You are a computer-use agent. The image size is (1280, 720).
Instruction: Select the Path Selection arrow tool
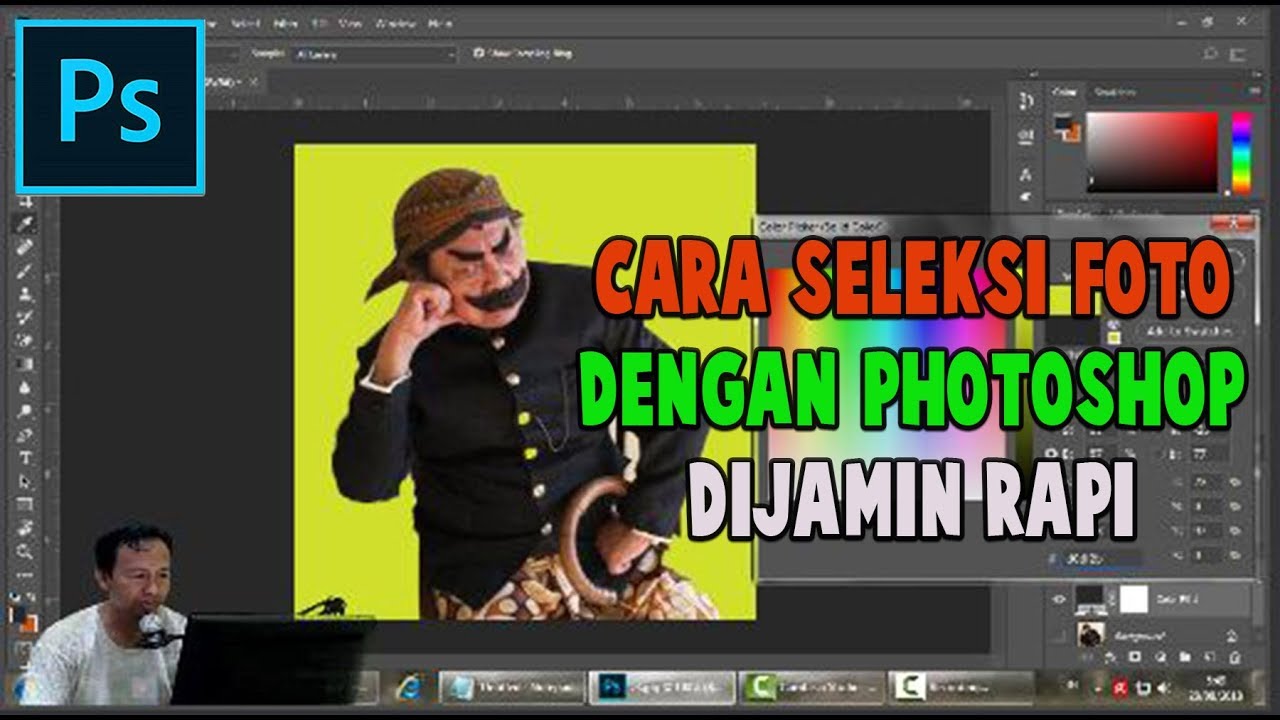(x=26, y=482)
